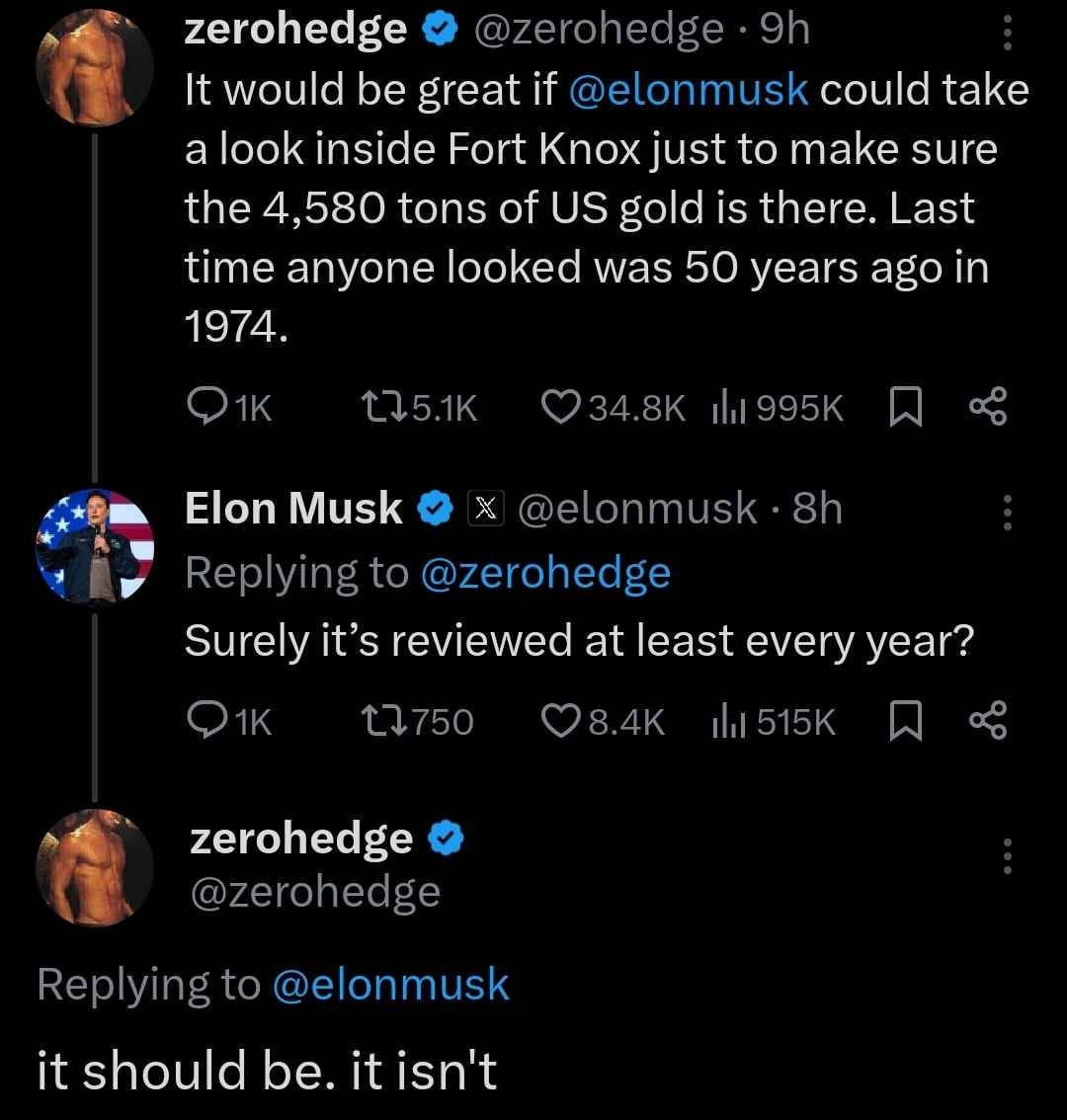Open Elon Musk's profile picture

(95, 545)
